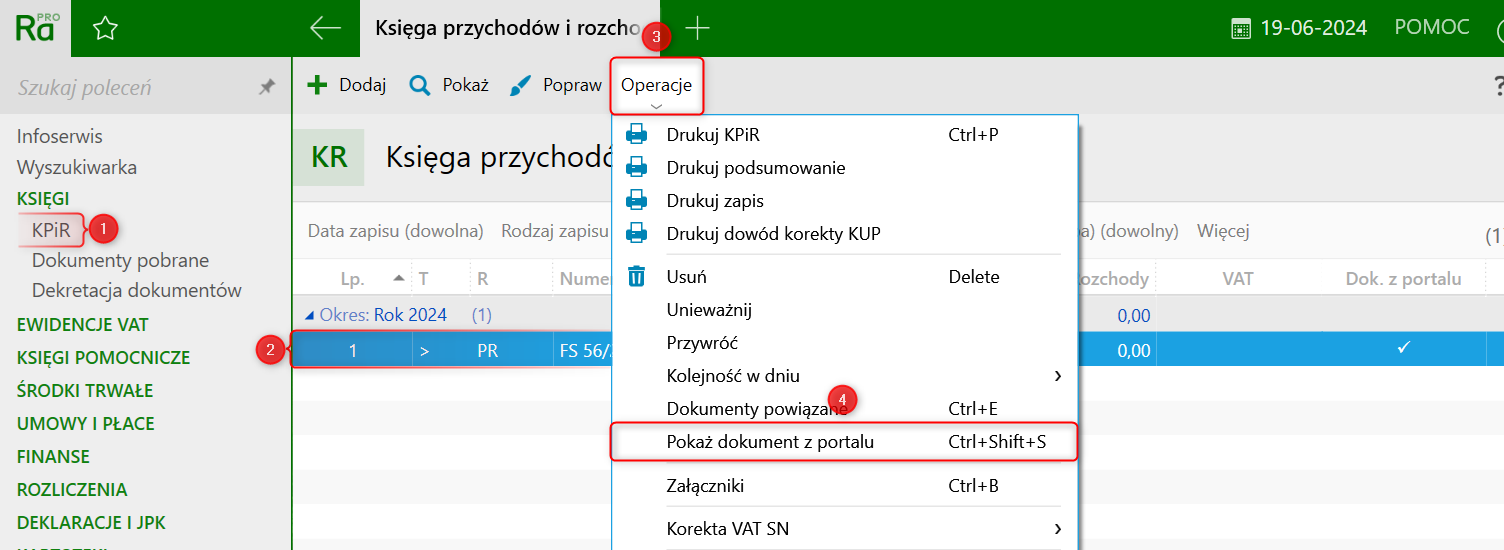Choose Drukuj podsumowanie menu entry

[x=844, y=167]
